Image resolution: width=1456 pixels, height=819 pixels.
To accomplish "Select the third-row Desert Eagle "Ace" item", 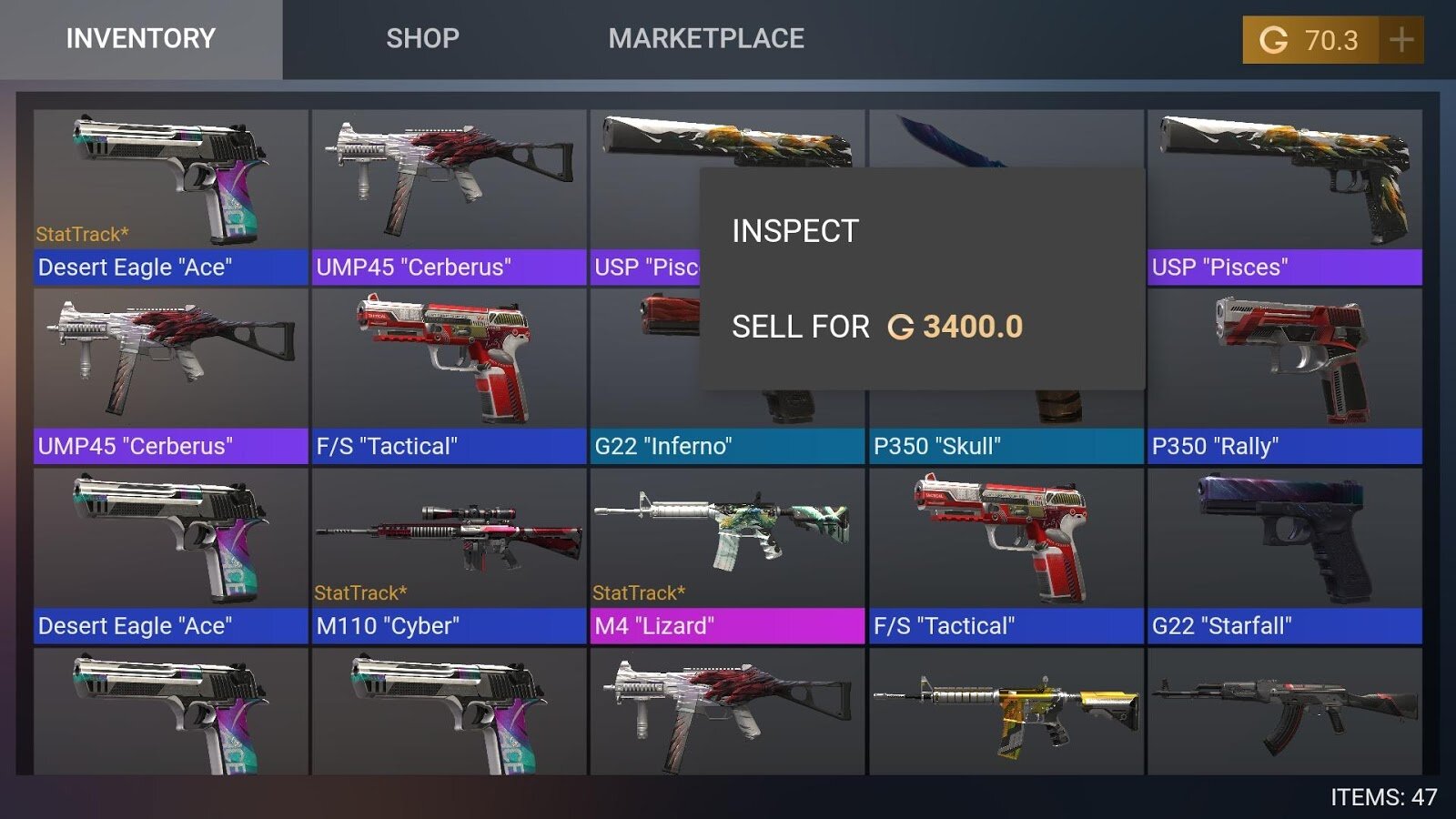I will point(170,556).
